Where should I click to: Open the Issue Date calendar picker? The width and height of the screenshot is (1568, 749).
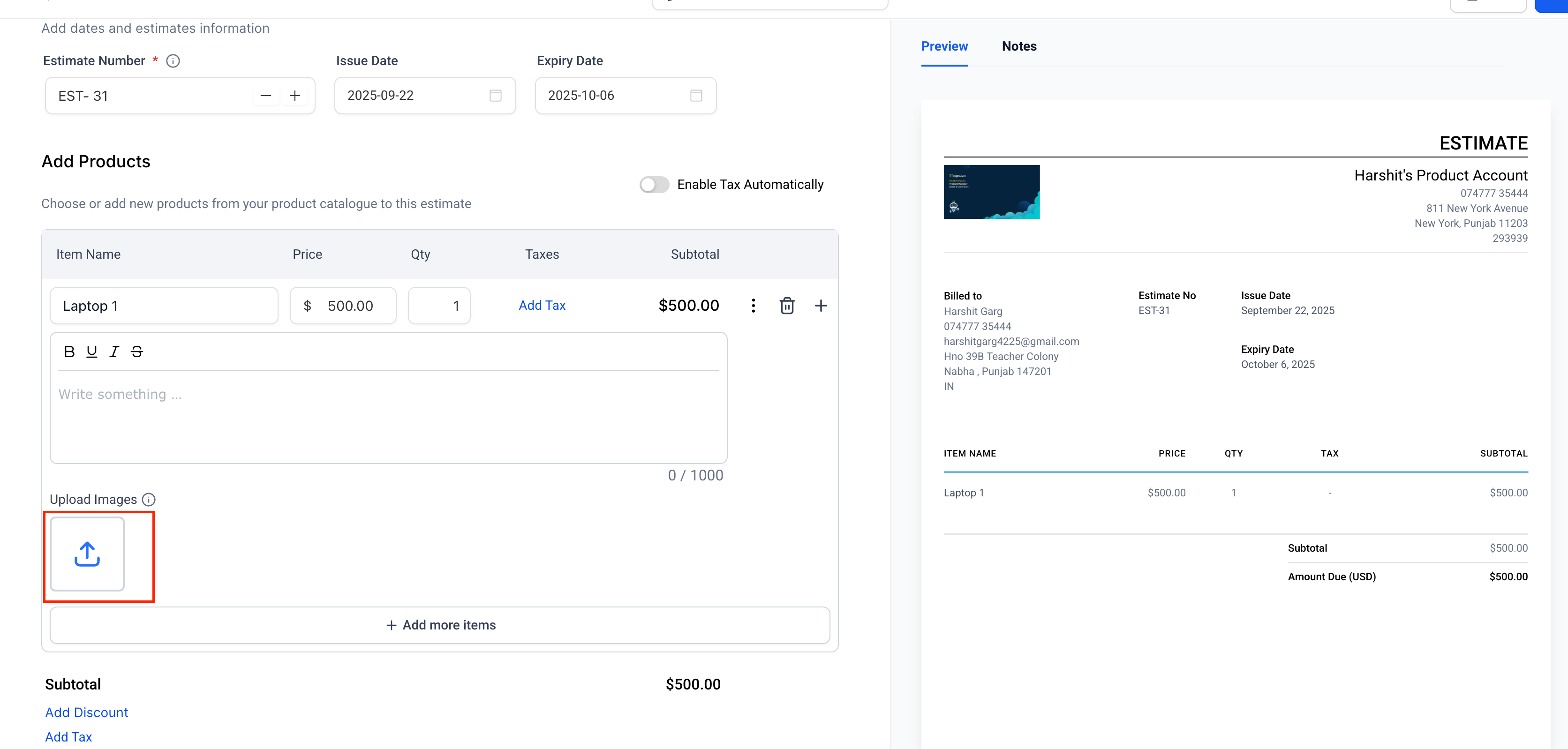tap(496, 96)
